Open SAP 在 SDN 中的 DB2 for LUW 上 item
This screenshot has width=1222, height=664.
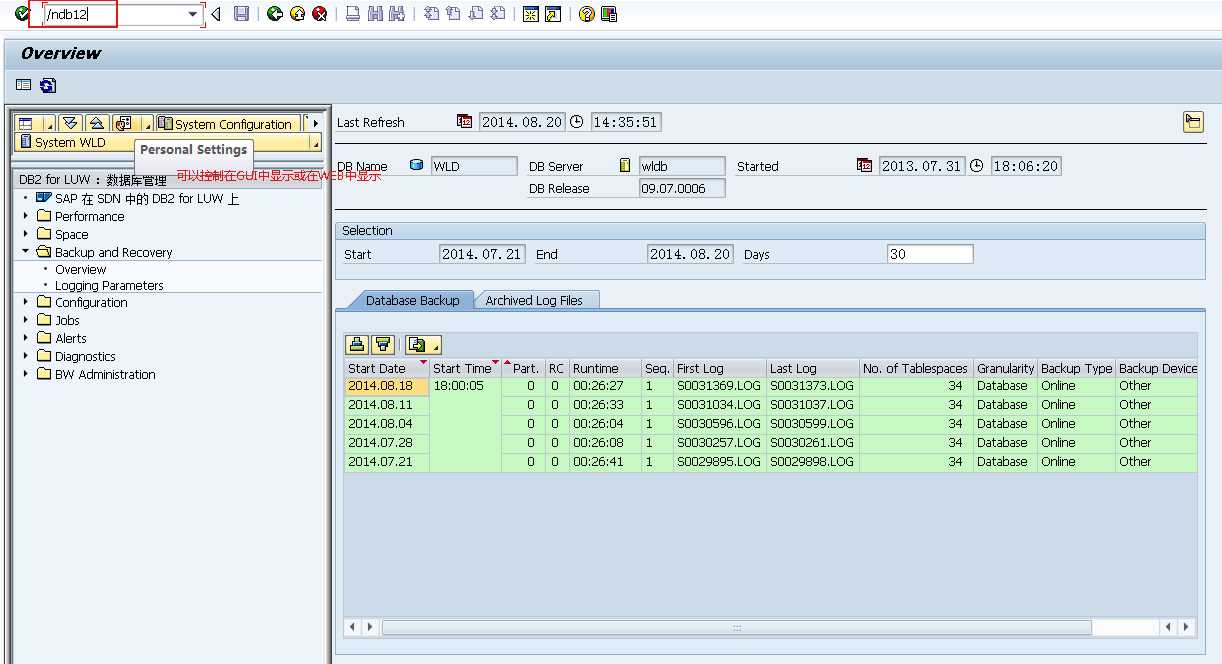click(147, 198)
